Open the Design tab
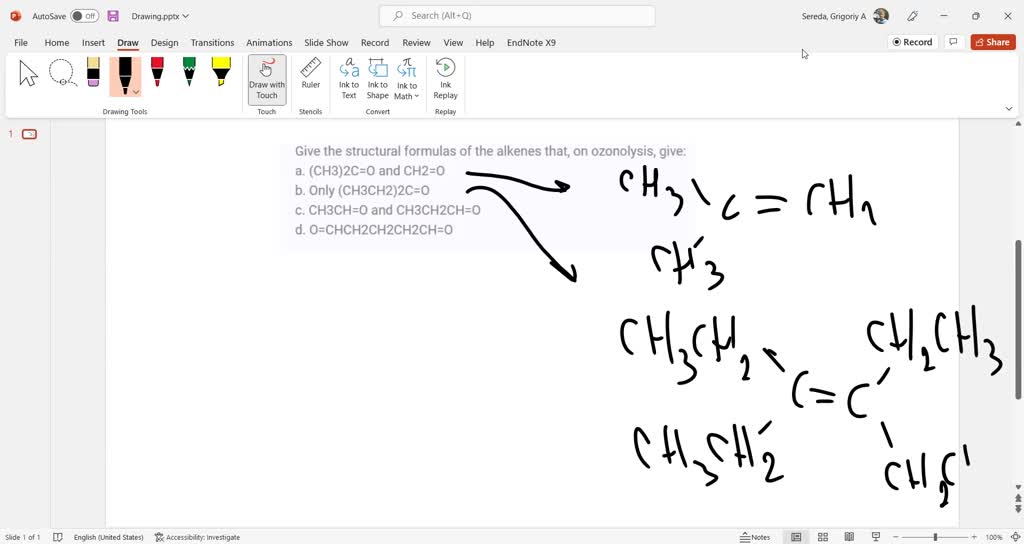This screenshot has height=544, width=1024. [x=164, y=43]
